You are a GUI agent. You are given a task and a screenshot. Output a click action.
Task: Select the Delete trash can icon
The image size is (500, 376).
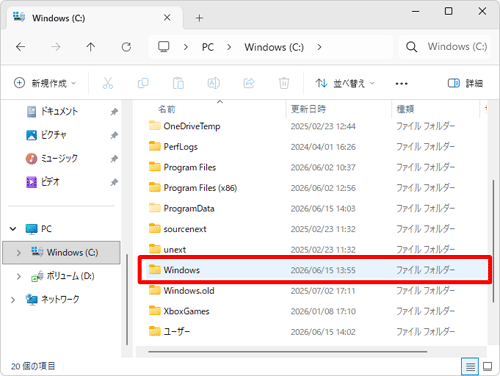[x=284, y=83]
